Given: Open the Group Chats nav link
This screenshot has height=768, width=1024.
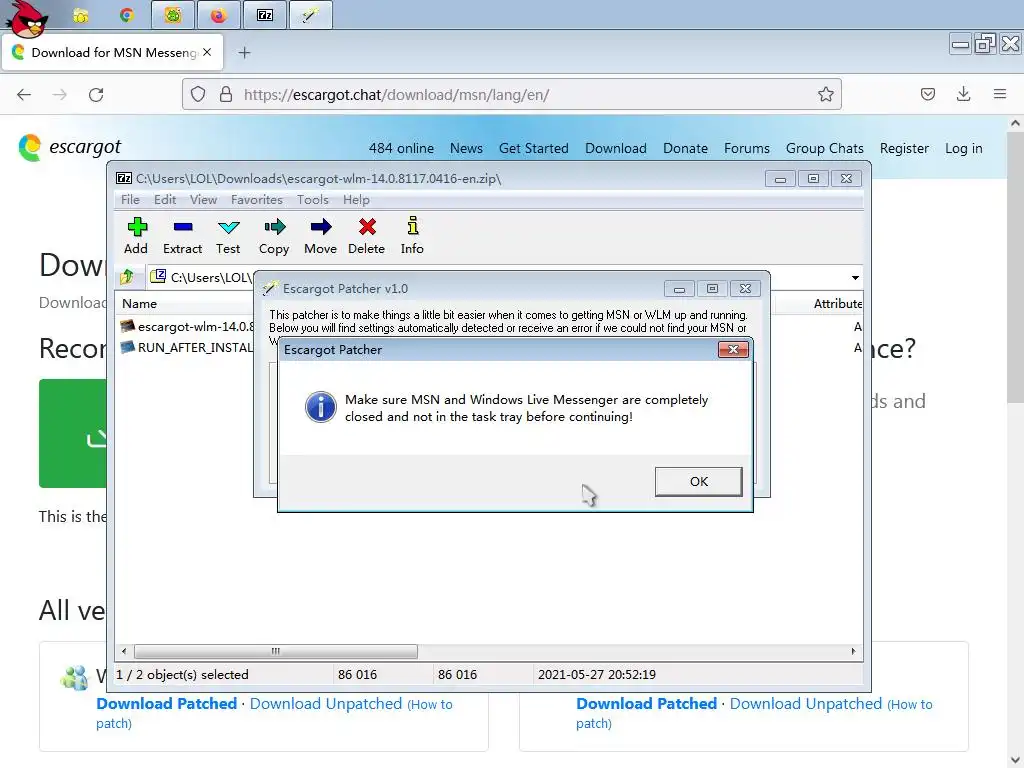Looking at the screenshot, I should pyautogui.click(x=824, y=148).
